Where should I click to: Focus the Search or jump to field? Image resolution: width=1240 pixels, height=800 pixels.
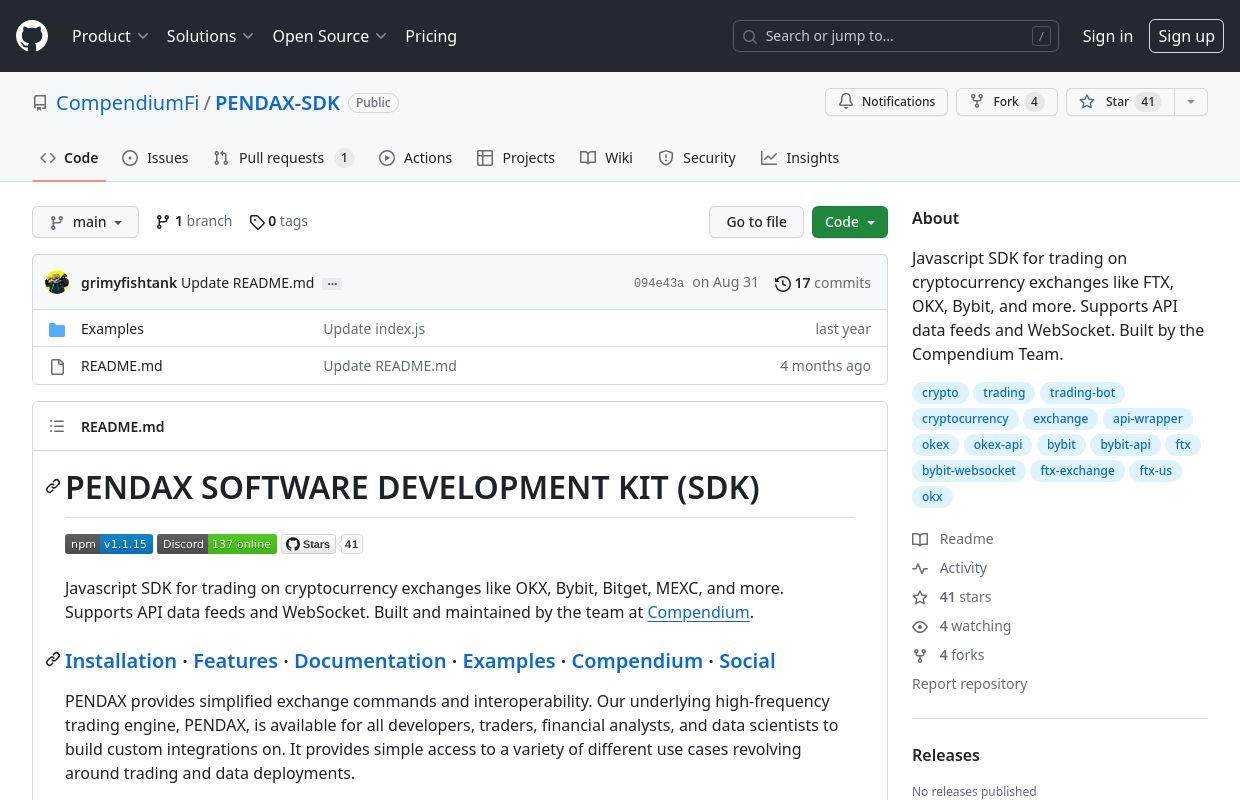[896, 36]
